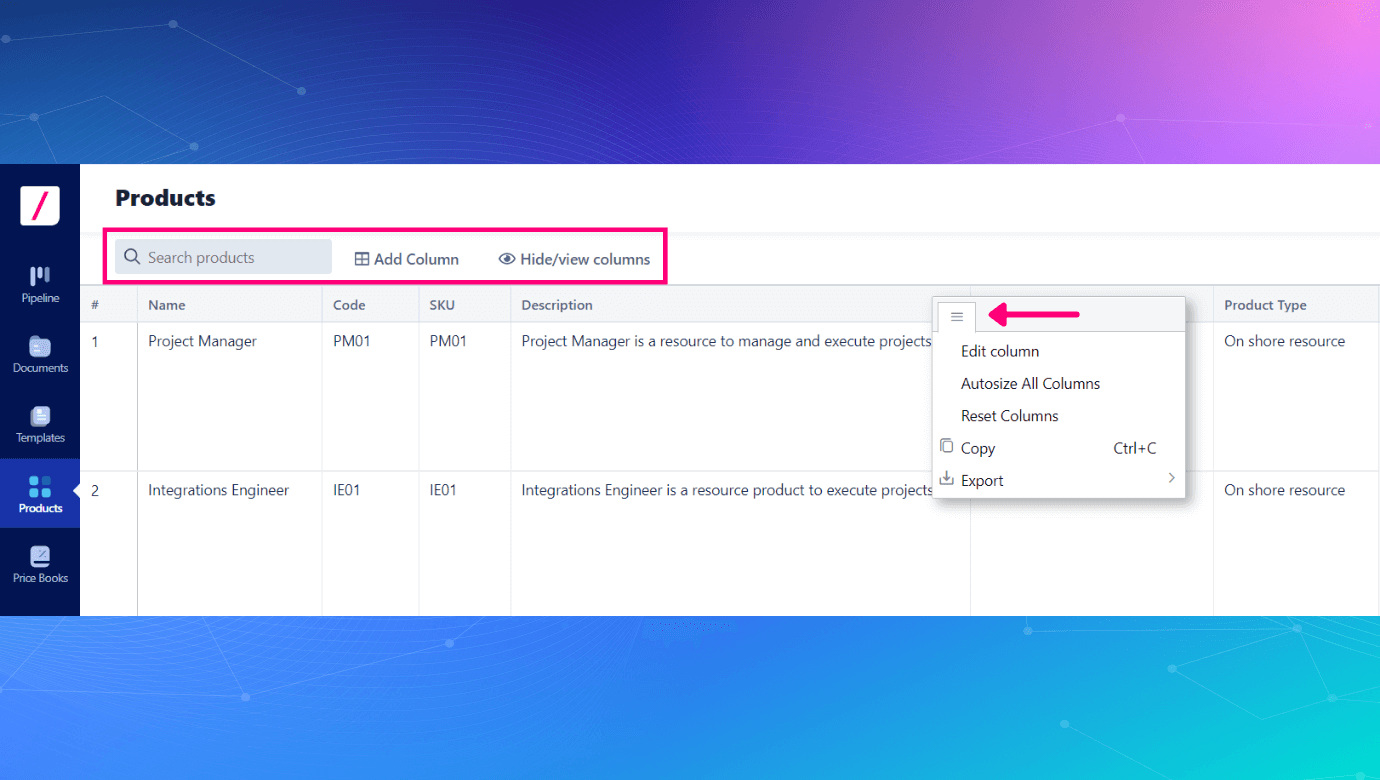Toggle Hide/view columns
Image resolution: width=1380 pixels, height=780 pixels.
[574, 259]
